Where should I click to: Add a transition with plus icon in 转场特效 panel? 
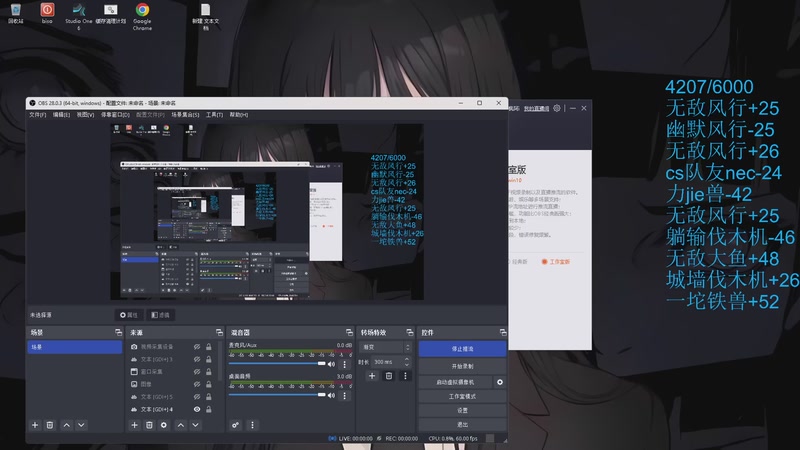point(372,376)
